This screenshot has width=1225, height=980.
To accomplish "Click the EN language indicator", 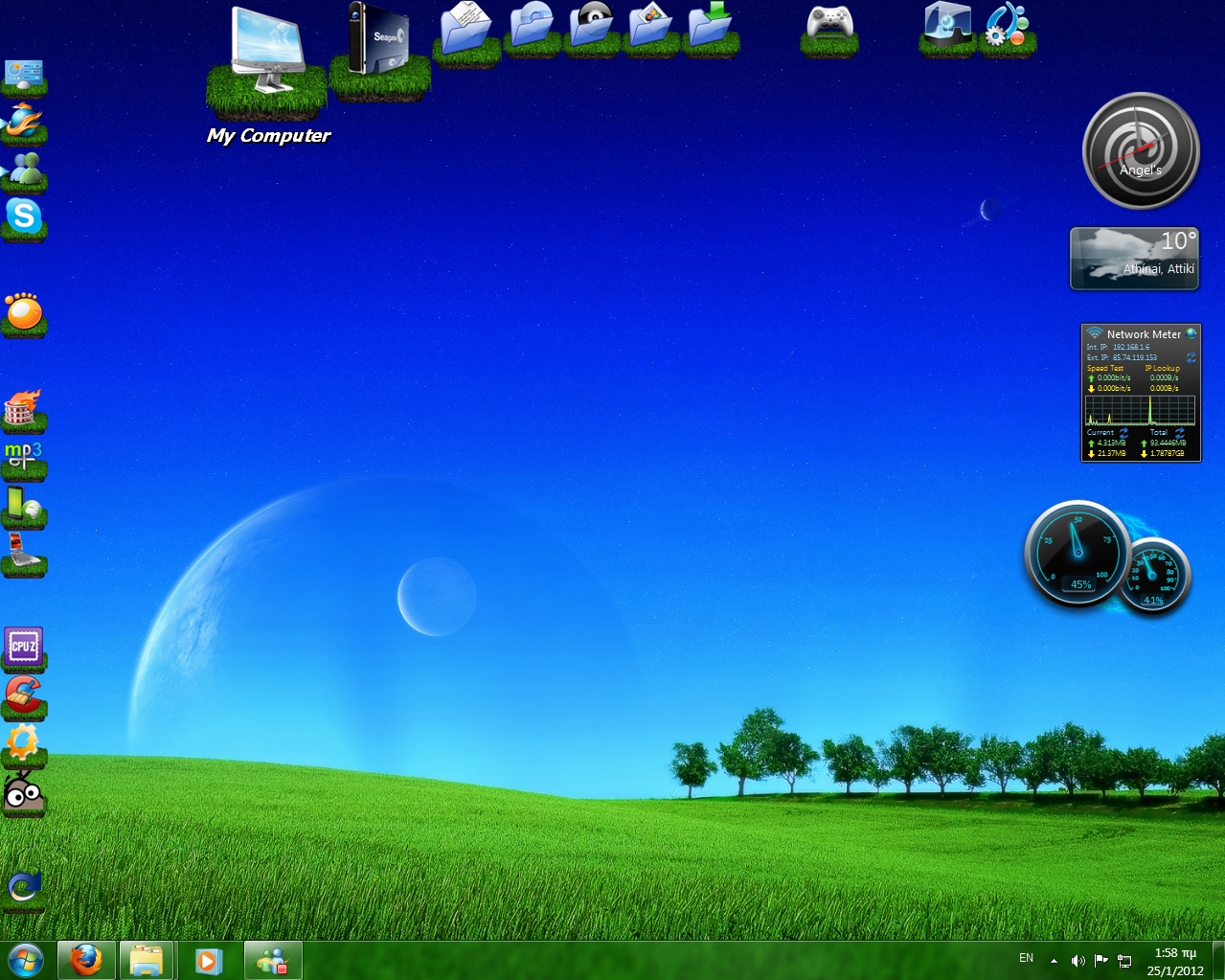I will [1026, 959].
